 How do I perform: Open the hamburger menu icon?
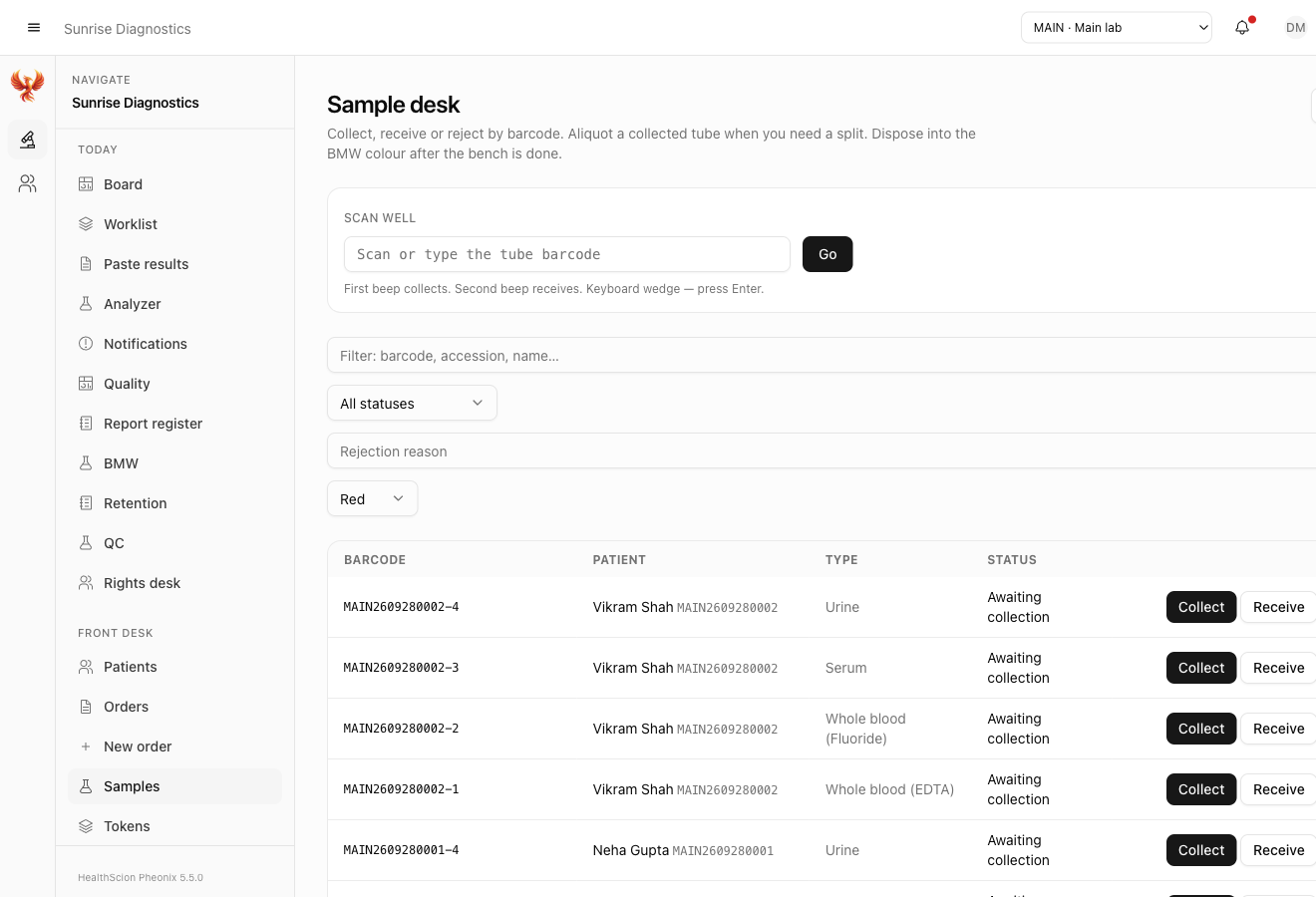coord(34,28)
